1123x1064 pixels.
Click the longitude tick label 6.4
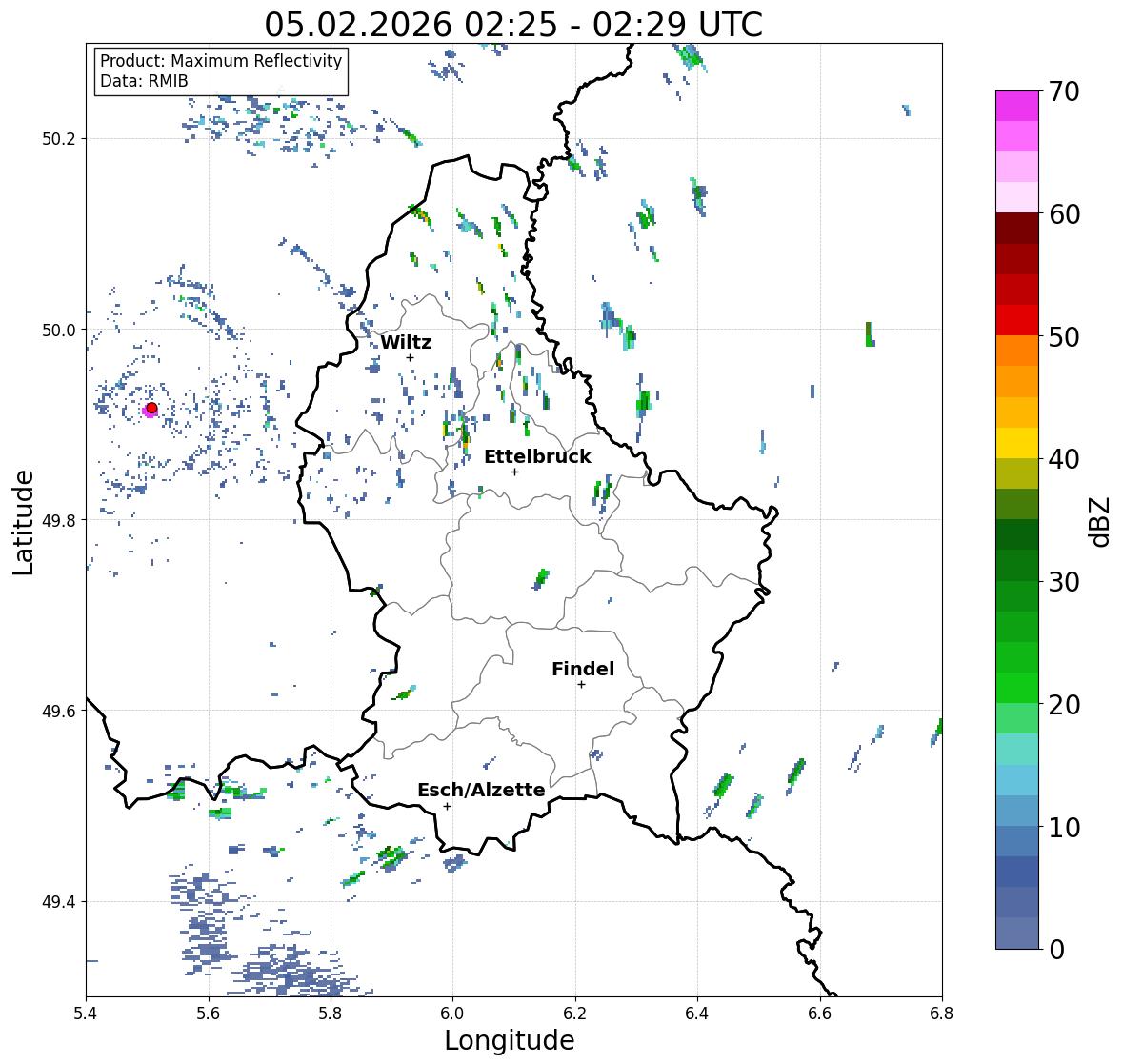click(x=697, y=1014)
